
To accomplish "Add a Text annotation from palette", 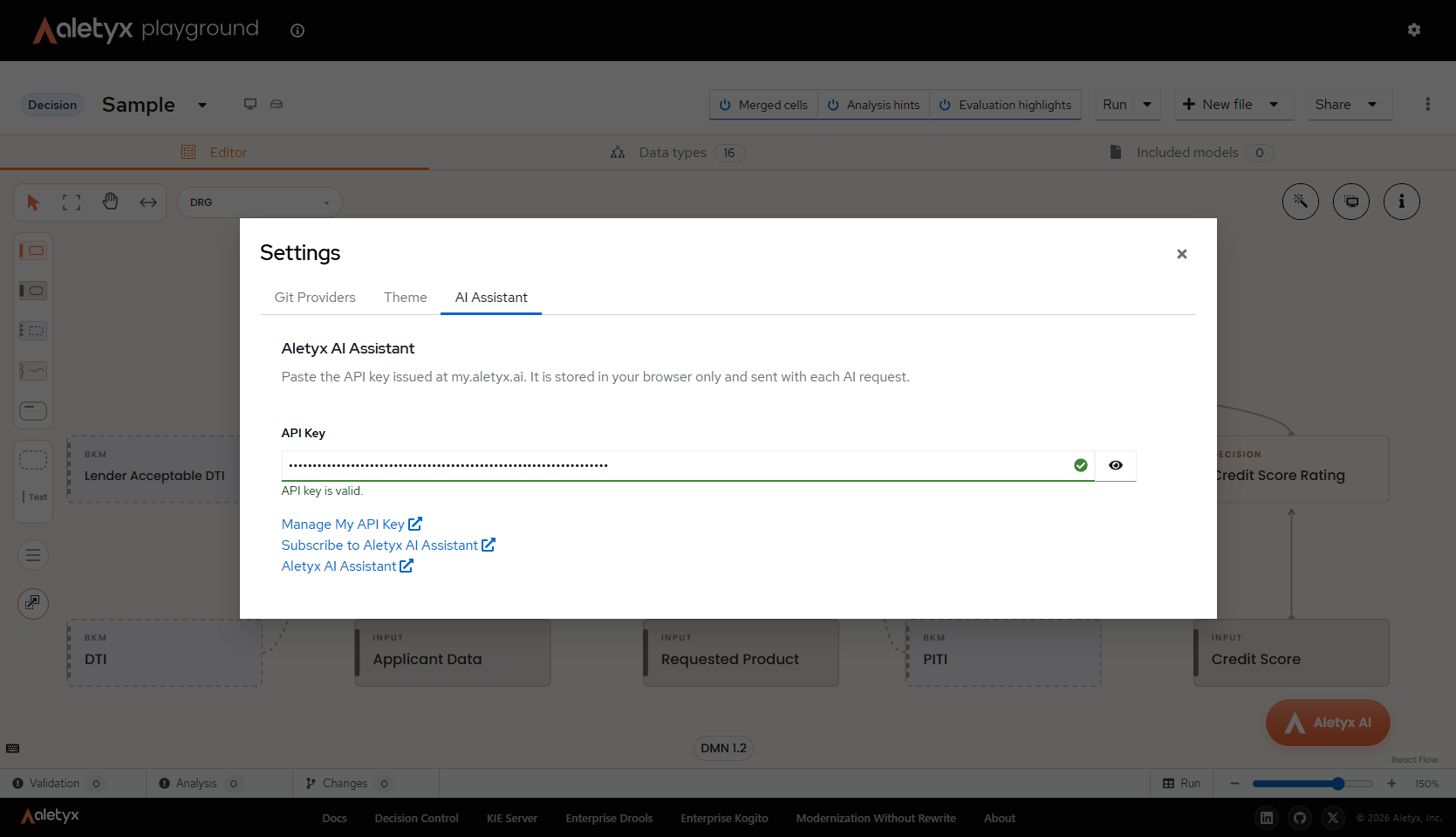I will coord(33,497).
